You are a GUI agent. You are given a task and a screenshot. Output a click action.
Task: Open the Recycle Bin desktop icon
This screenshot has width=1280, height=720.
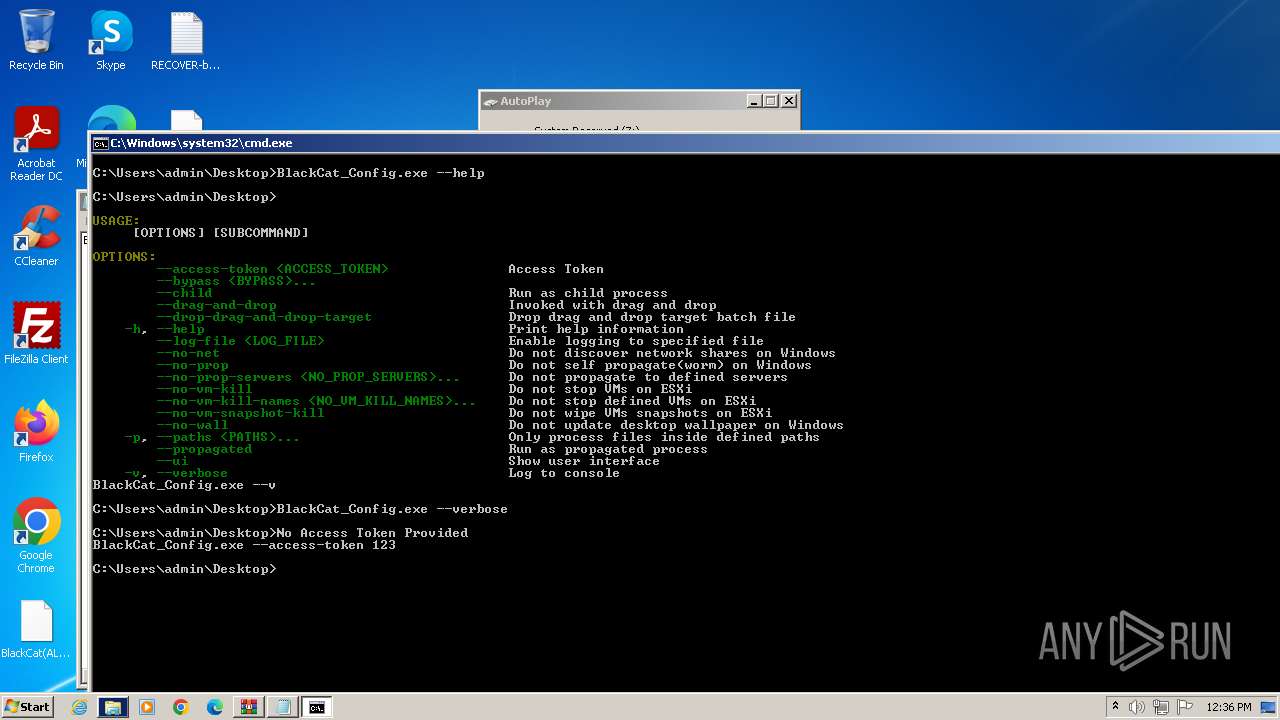(x=36, y=41)
